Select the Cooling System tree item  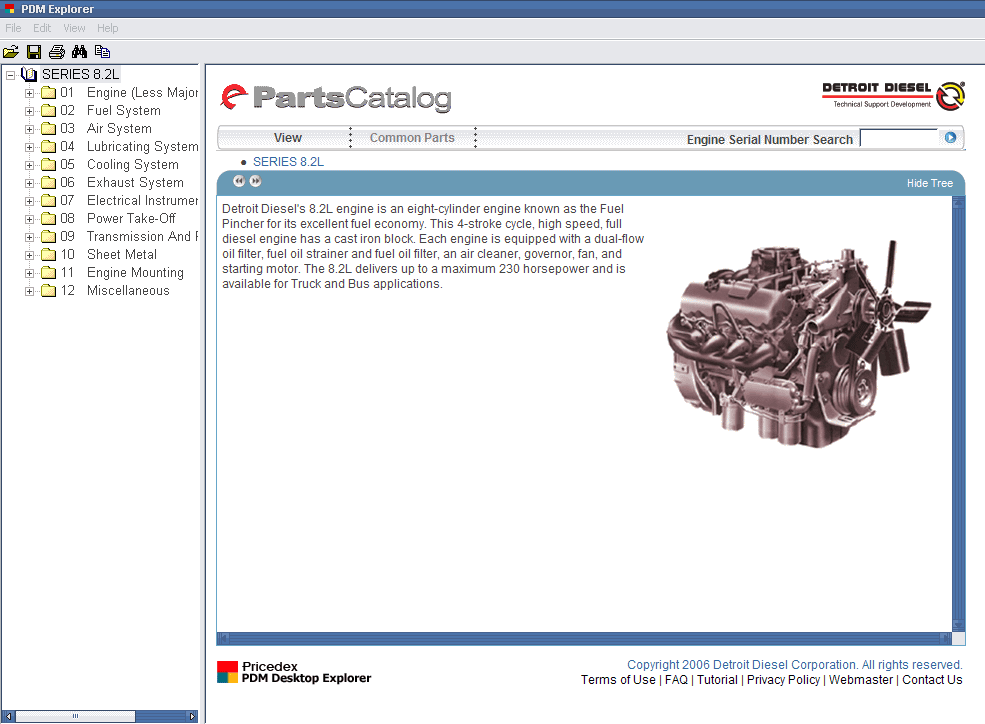(x=133, y=165)
